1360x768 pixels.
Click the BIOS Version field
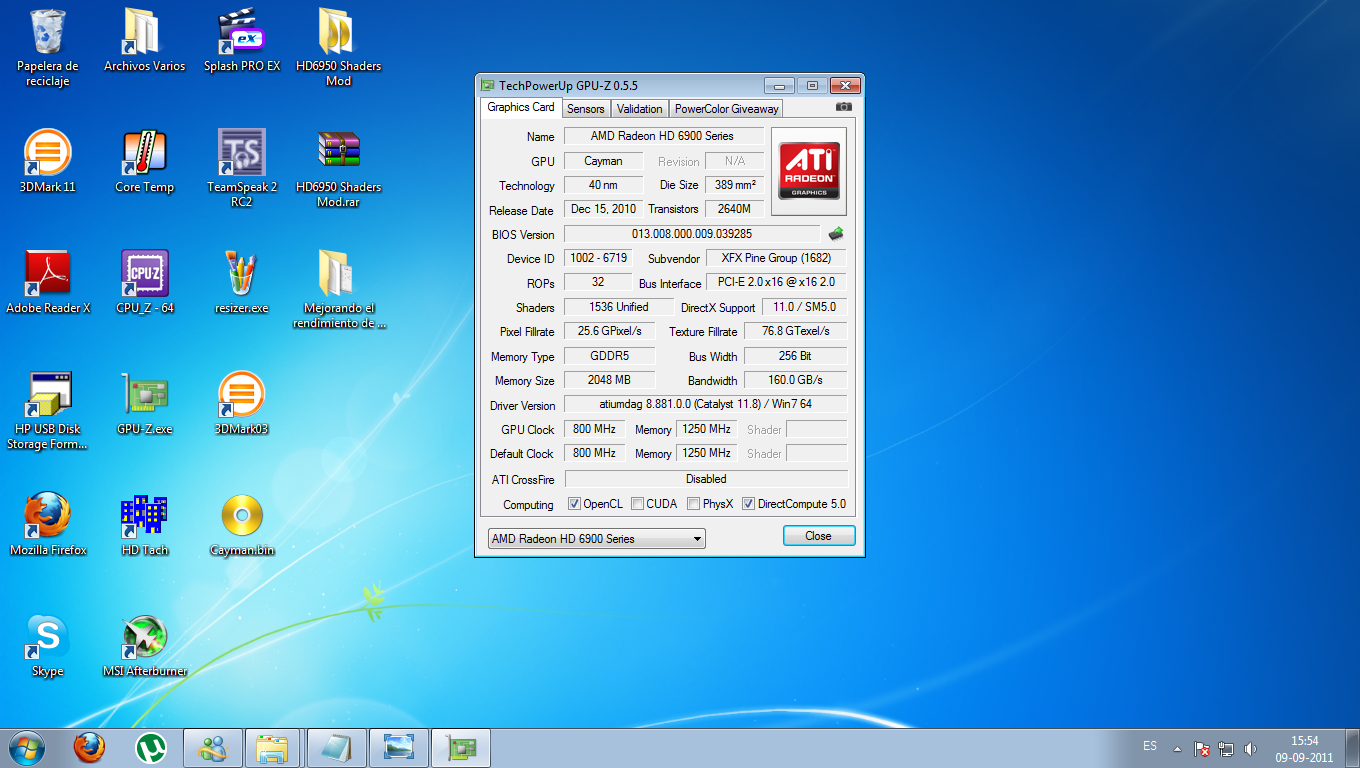692,234
